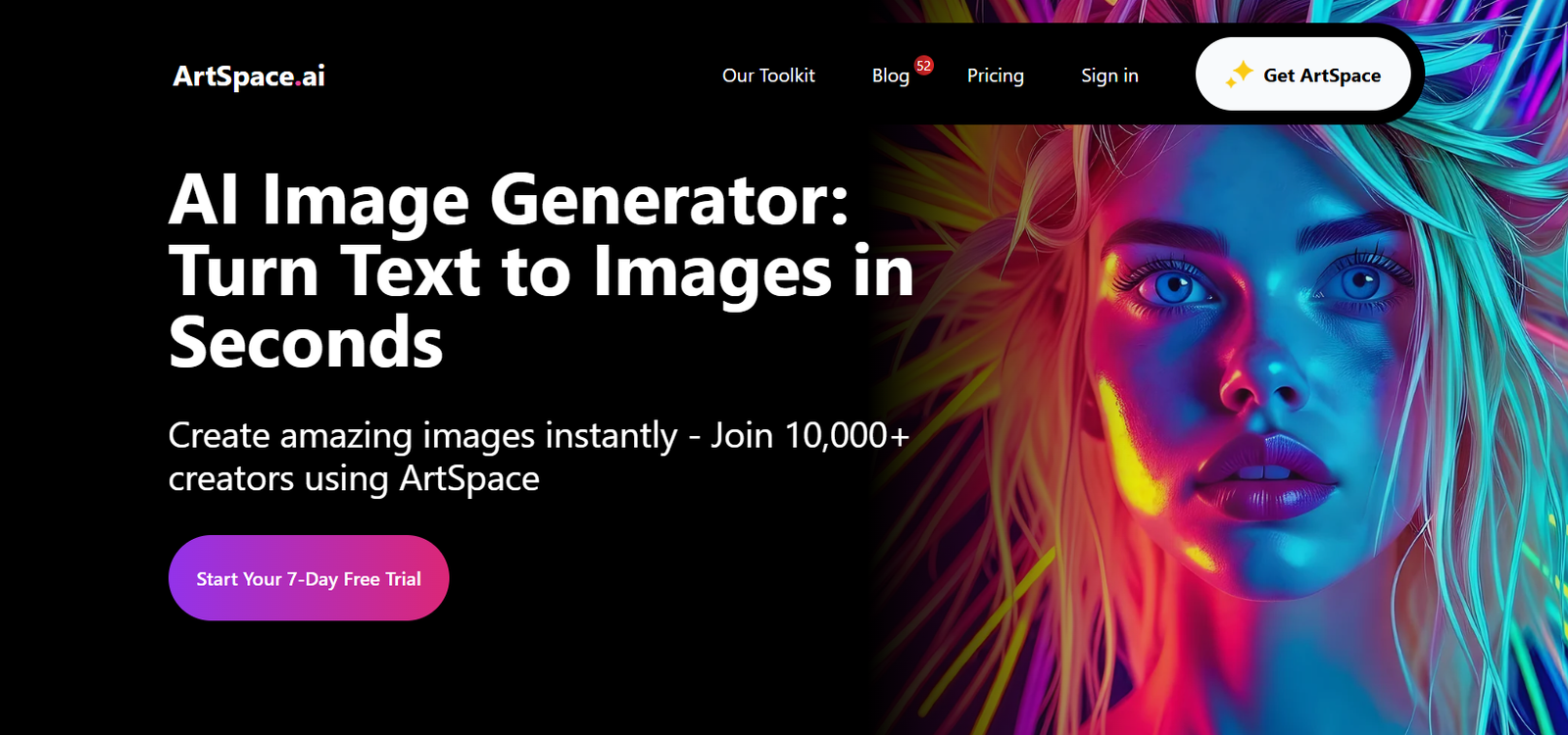Click the "Create amazing images instantly" subheading
This screenshot has width=1568, height=735.
(422, 435)
